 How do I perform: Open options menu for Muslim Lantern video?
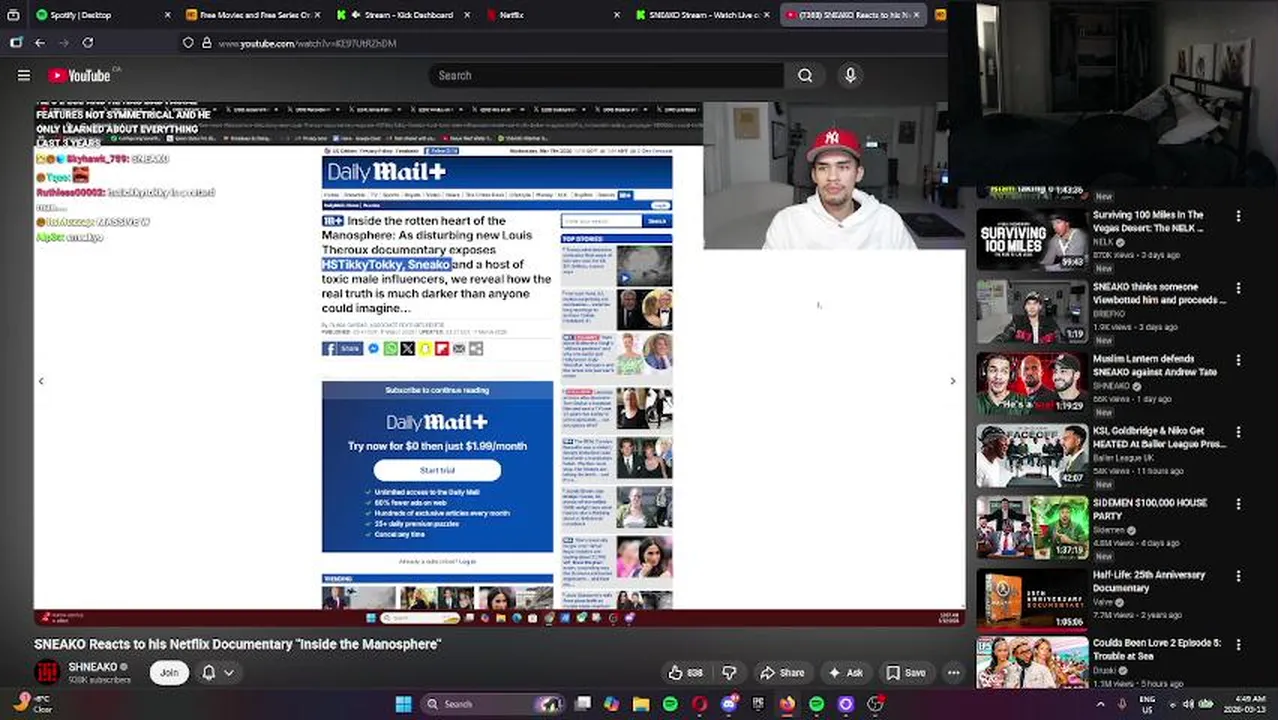(1238, 360)
